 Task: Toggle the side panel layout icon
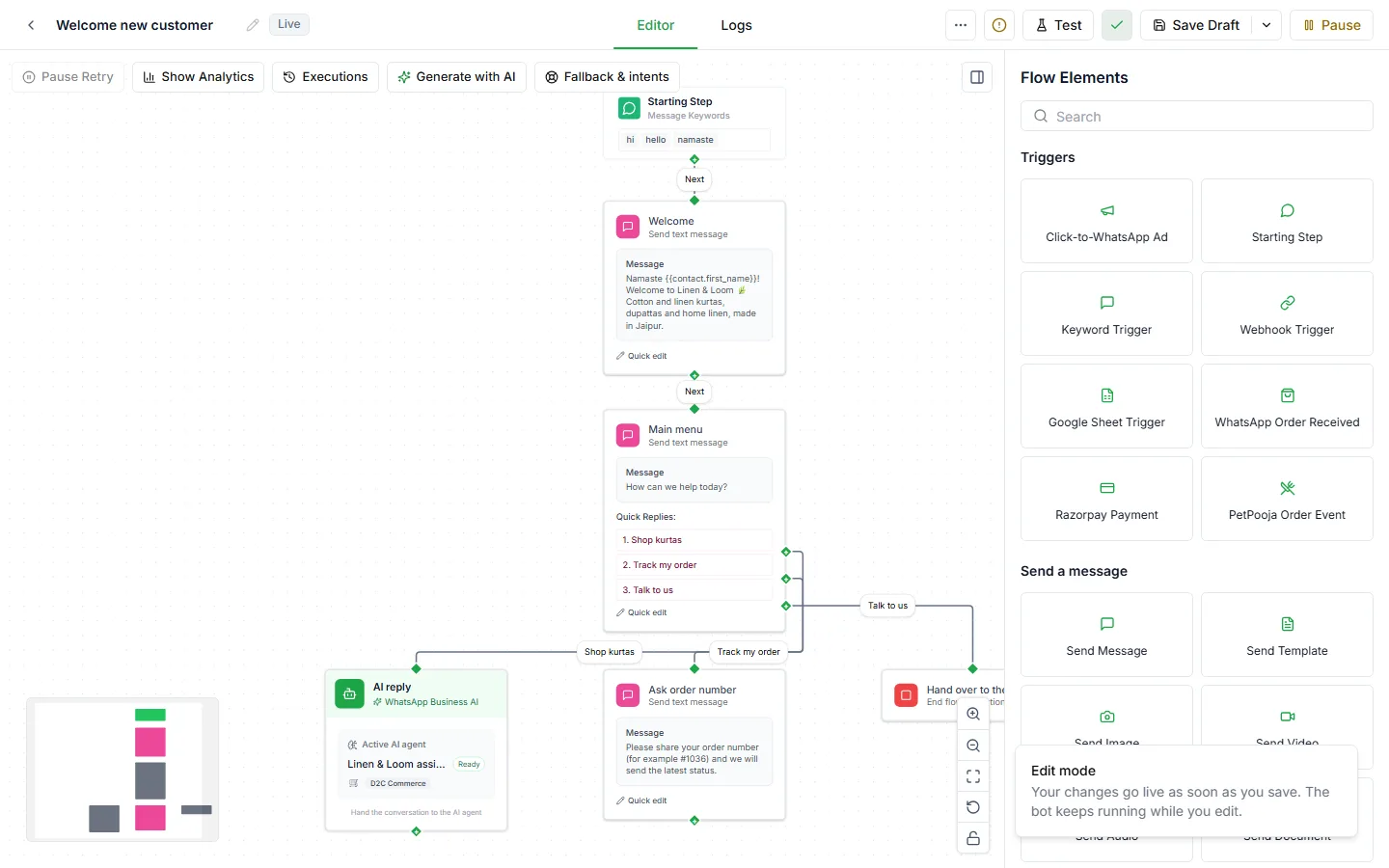point(977,77)
